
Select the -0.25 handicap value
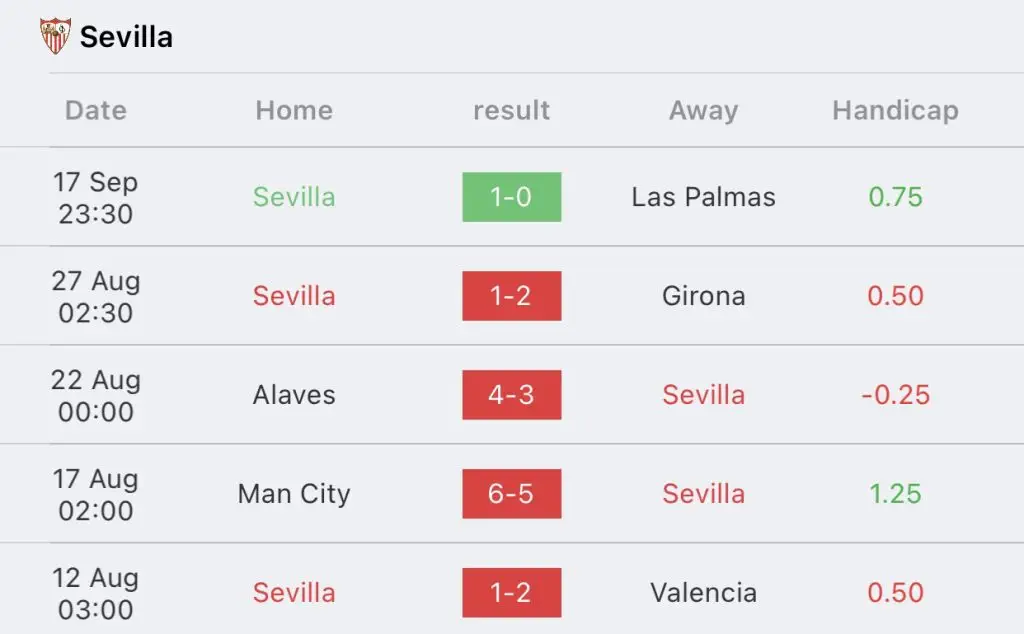895,394
